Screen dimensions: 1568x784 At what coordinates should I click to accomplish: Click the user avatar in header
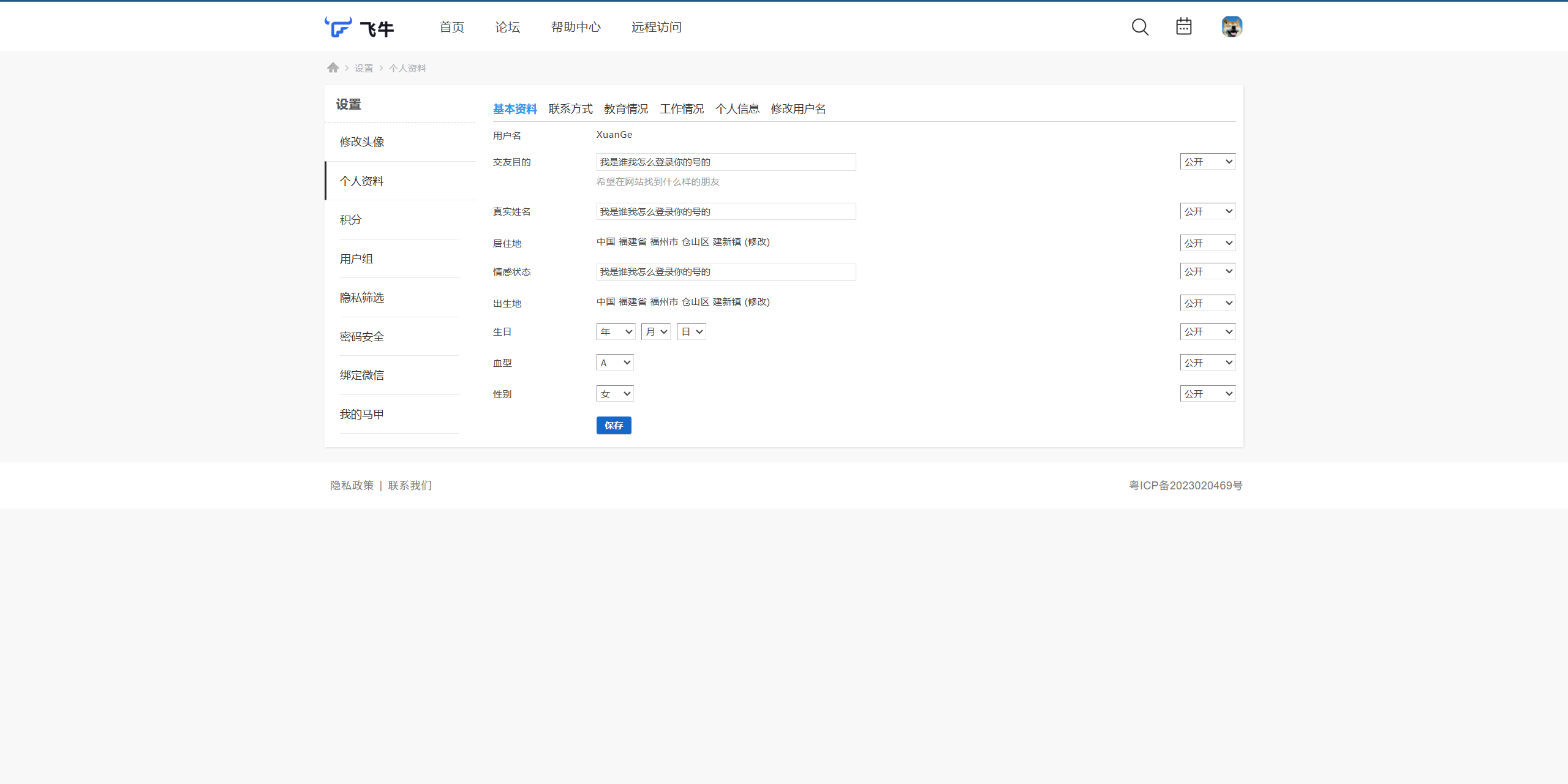(x=1231, y=27)
